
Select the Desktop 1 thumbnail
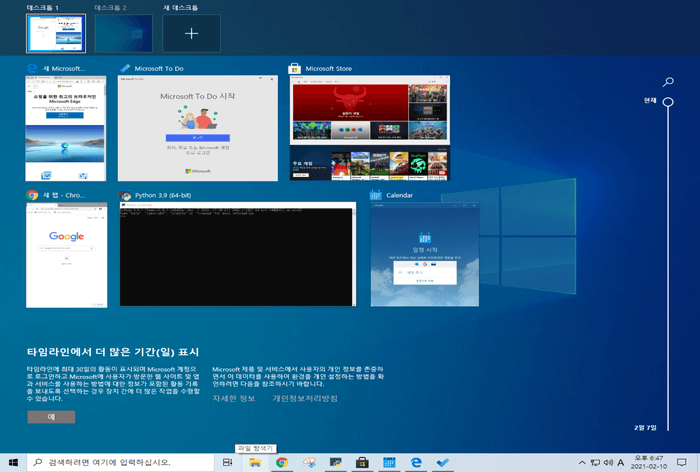pos(56,33)
